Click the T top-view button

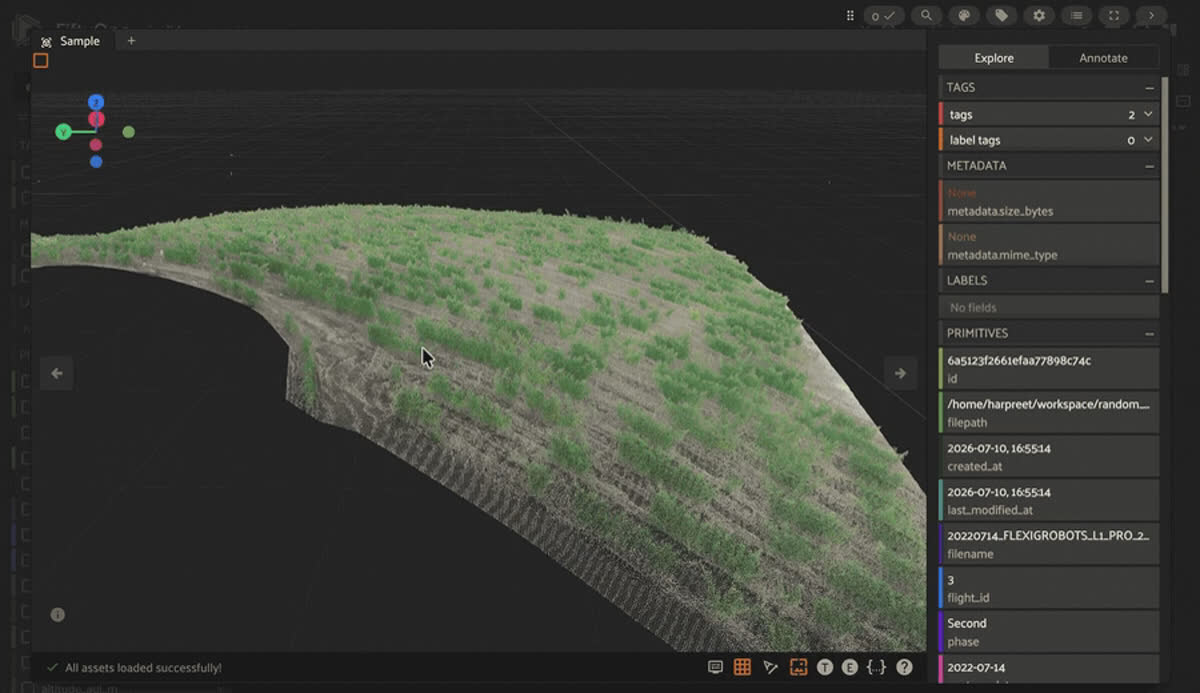tap(825, 667)
